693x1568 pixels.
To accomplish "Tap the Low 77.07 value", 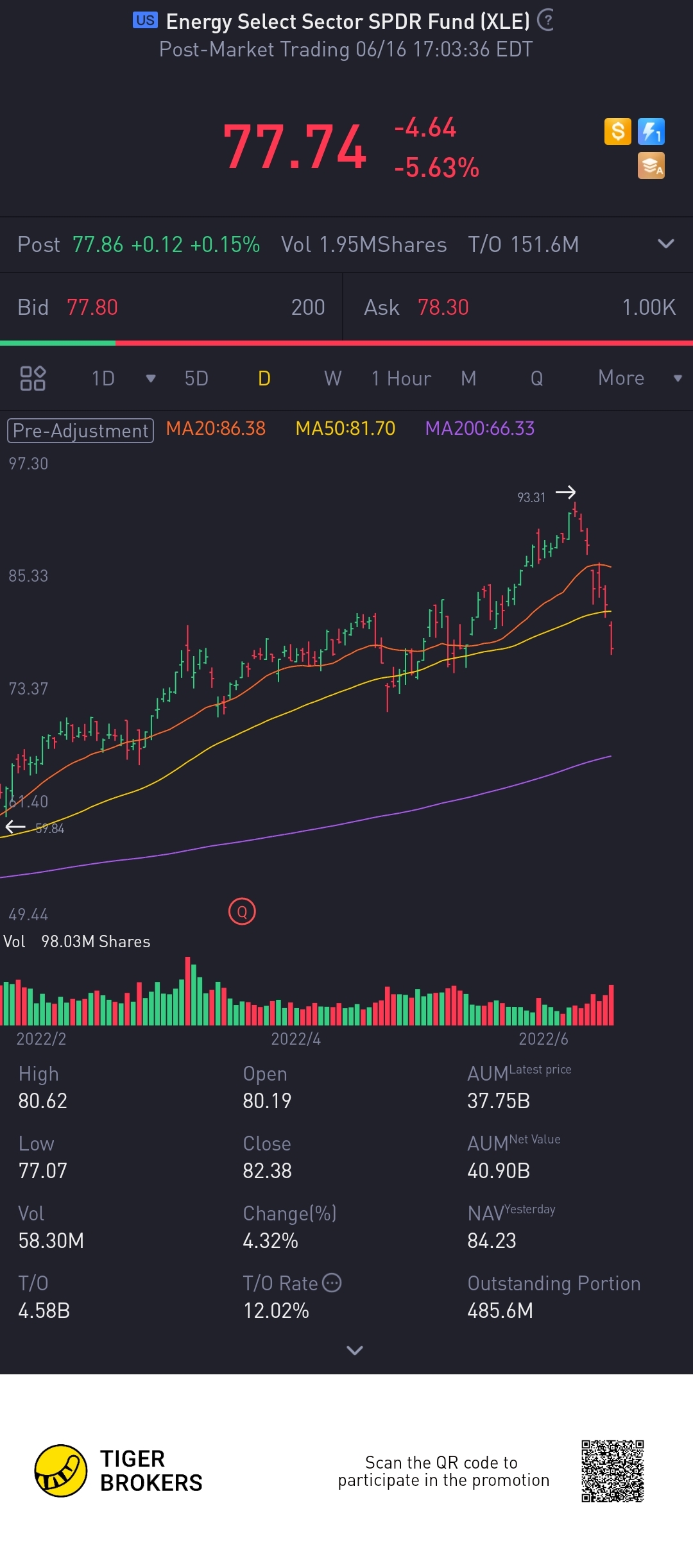I will 43,1170.
